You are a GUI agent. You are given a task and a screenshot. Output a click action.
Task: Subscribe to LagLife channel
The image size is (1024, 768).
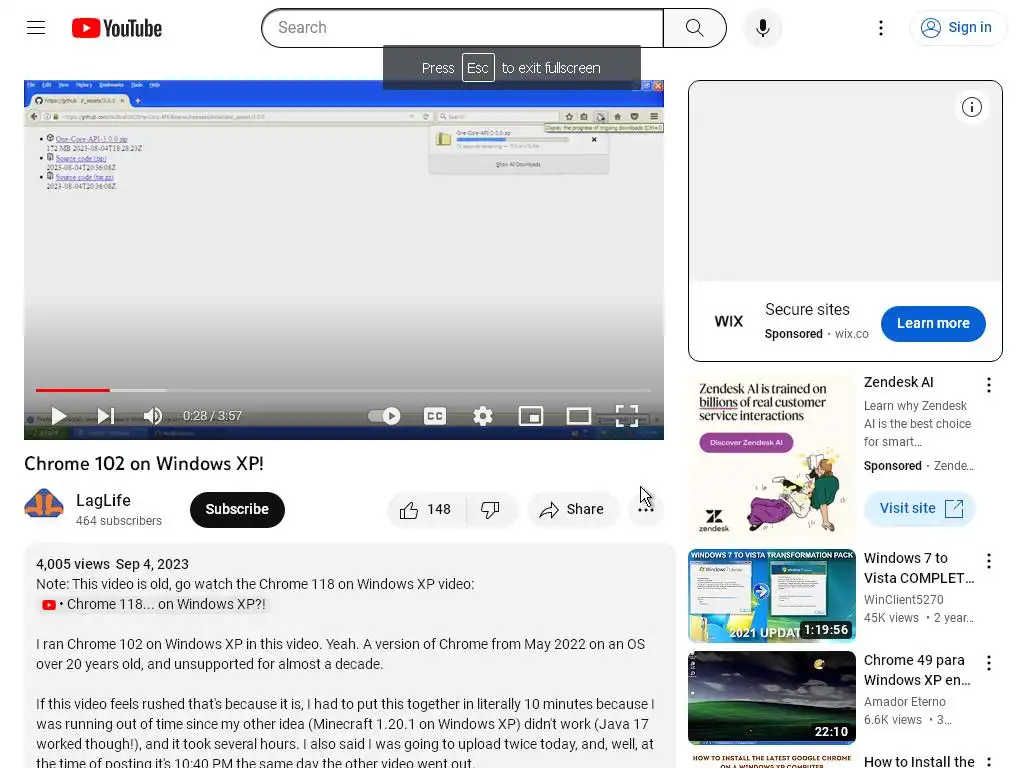click(237, 509)
